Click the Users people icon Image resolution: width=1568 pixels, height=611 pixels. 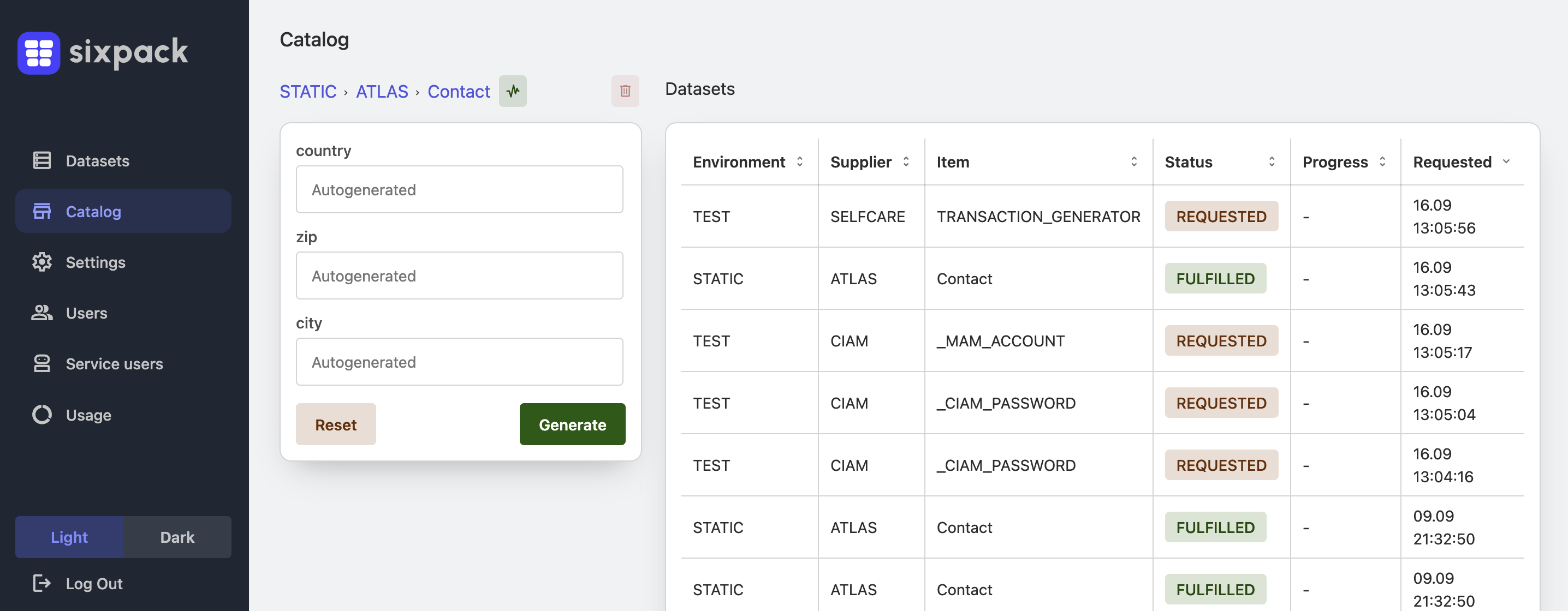click(x=42, y=313)
